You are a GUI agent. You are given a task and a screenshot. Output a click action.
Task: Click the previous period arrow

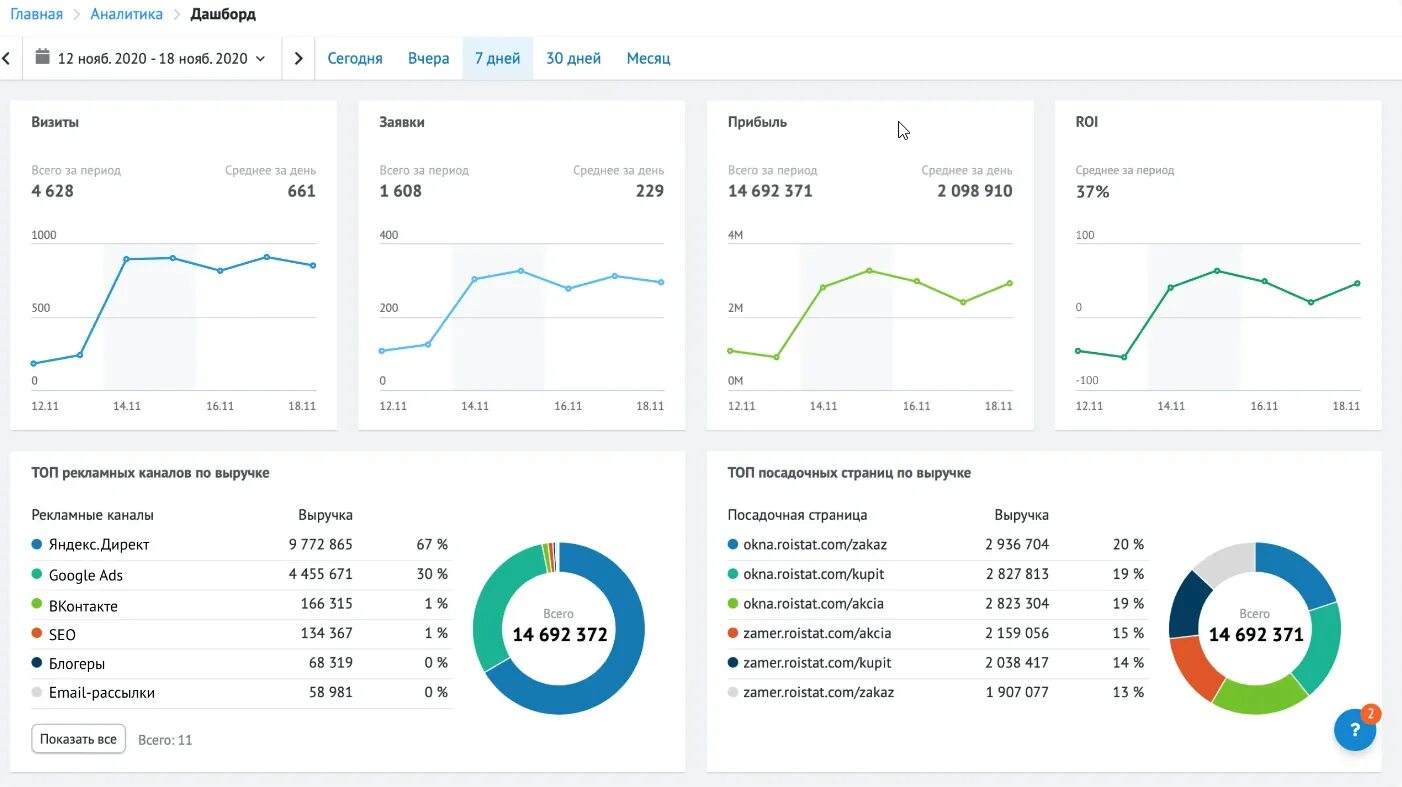[6, 59]
